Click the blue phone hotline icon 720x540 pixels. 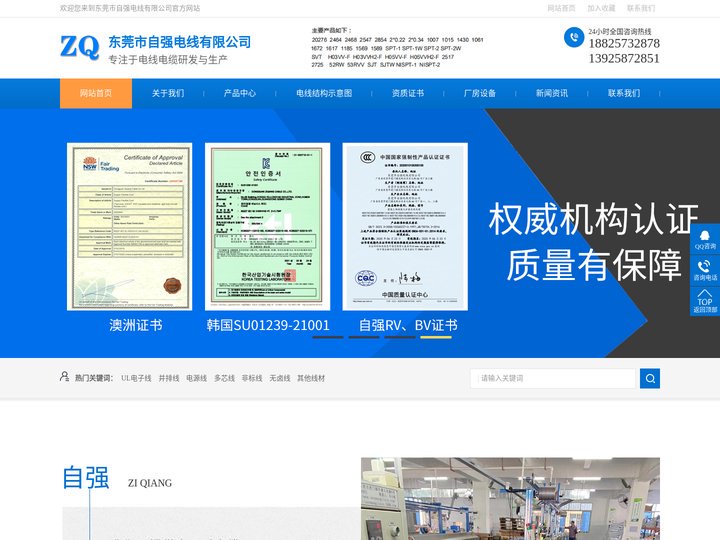[x=574, y=37]
